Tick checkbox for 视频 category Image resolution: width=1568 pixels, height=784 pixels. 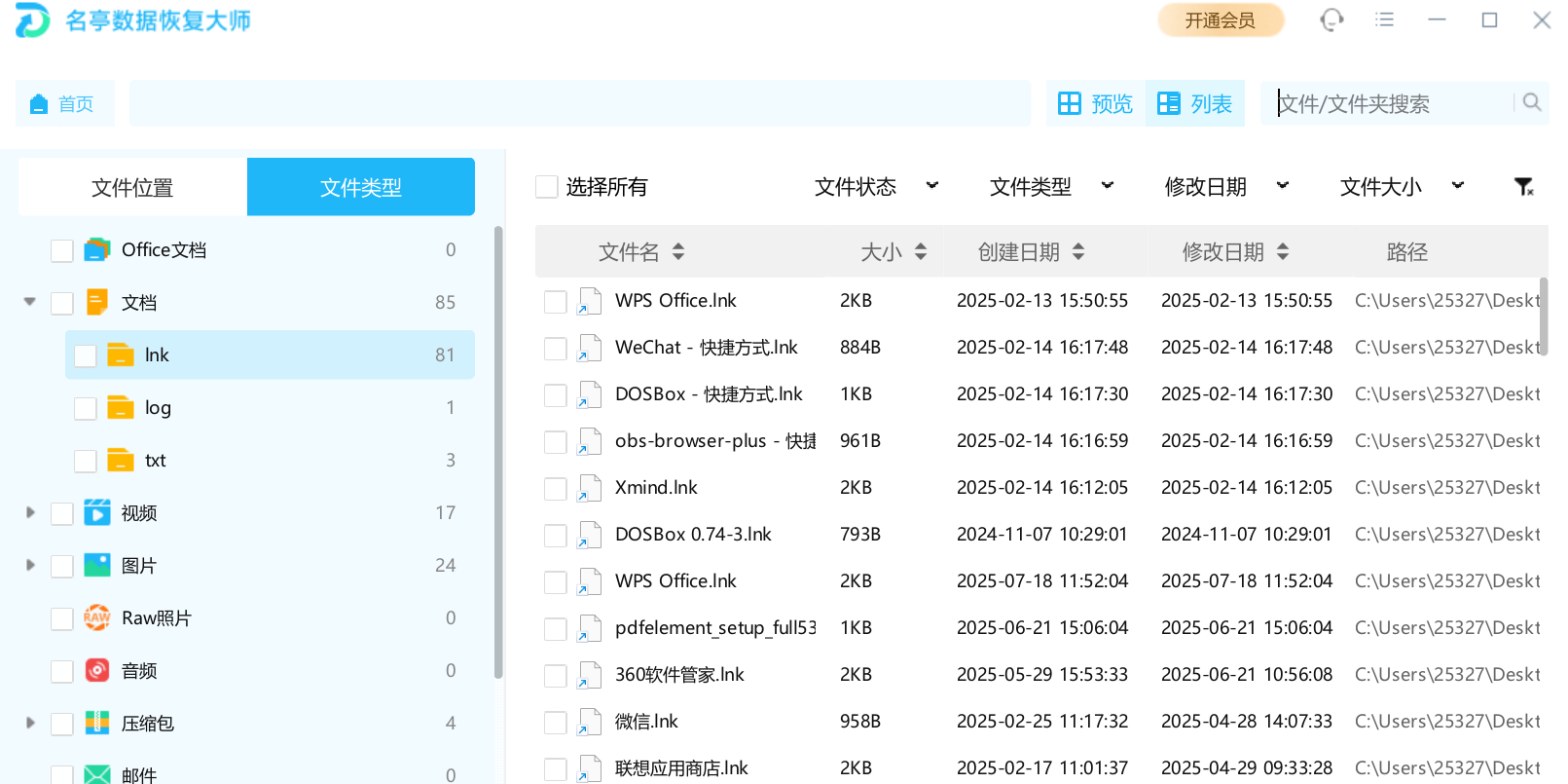tap(62, 513)
